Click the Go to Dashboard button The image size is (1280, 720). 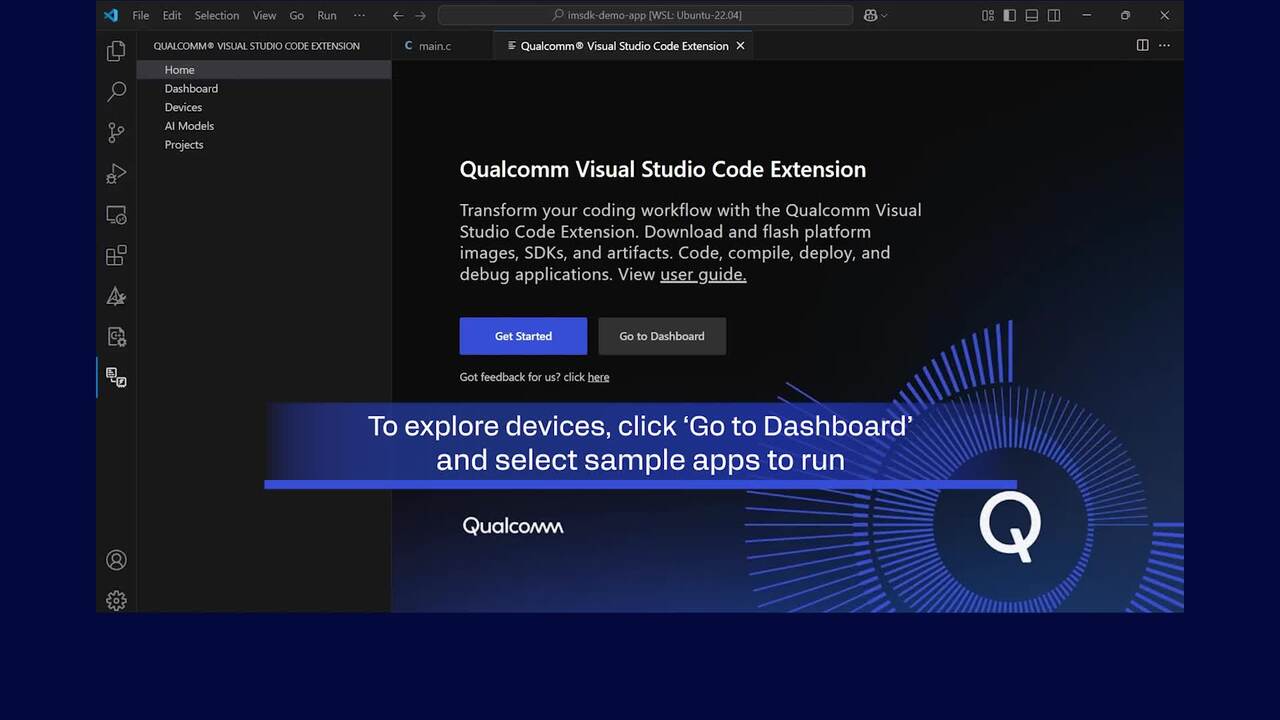point(662,336)
